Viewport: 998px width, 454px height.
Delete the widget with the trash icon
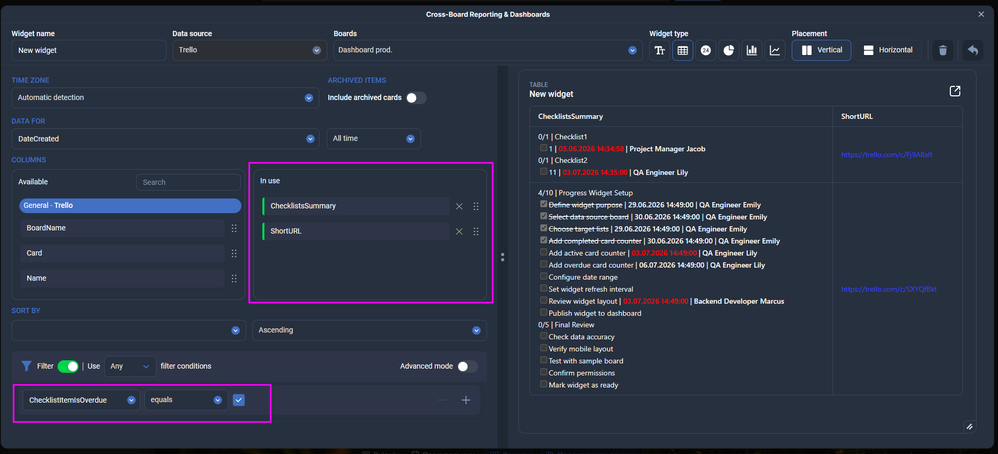point(943,50)
